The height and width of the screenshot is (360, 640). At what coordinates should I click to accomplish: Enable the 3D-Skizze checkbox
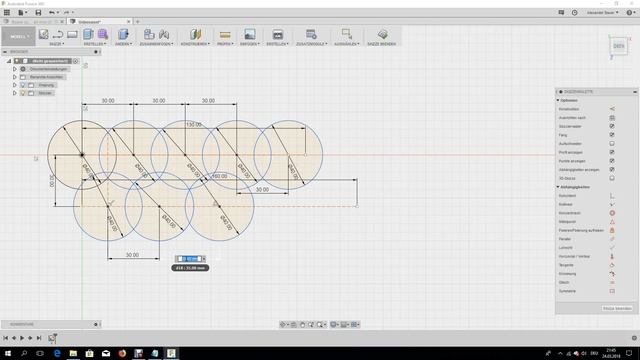(612, 178)
